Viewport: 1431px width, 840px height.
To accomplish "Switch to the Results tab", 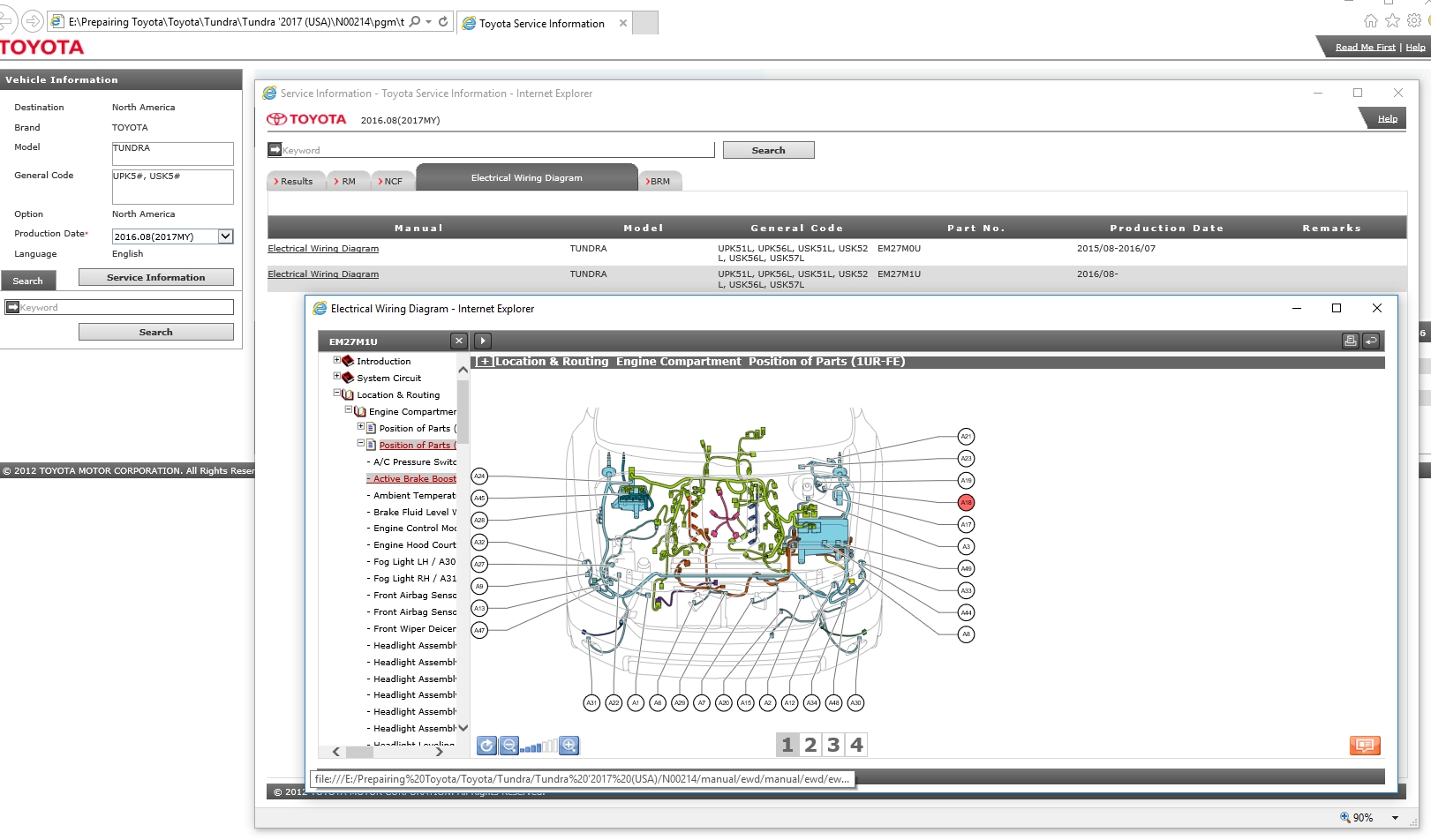I will 297,182.
